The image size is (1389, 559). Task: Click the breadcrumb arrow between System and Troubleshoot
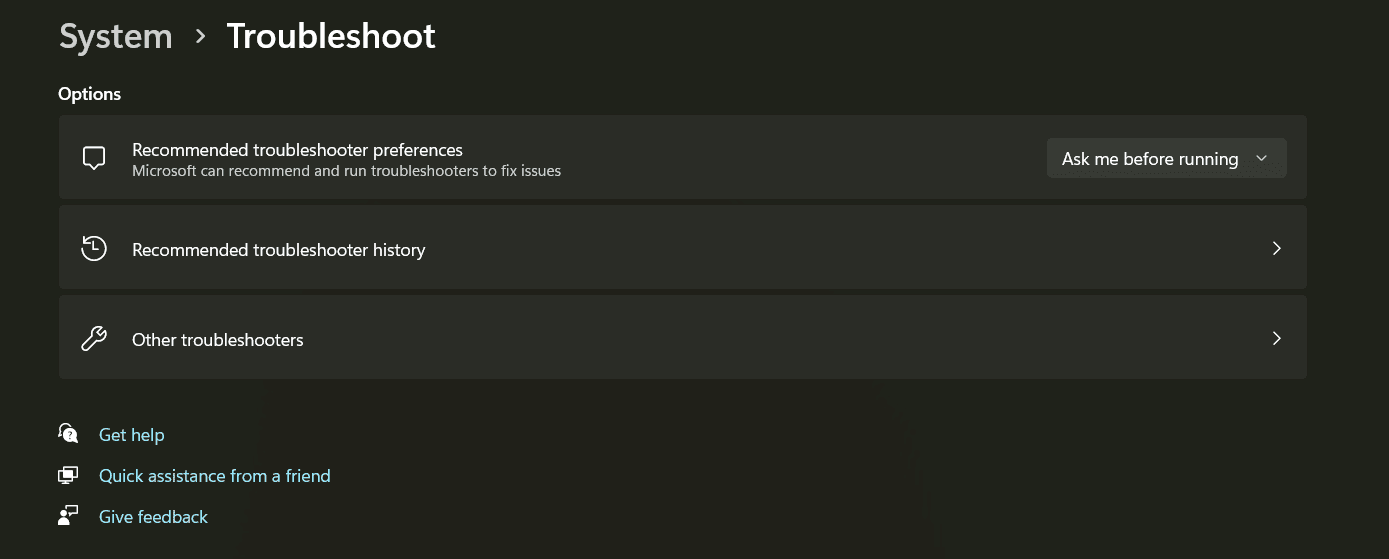point(200,37)
